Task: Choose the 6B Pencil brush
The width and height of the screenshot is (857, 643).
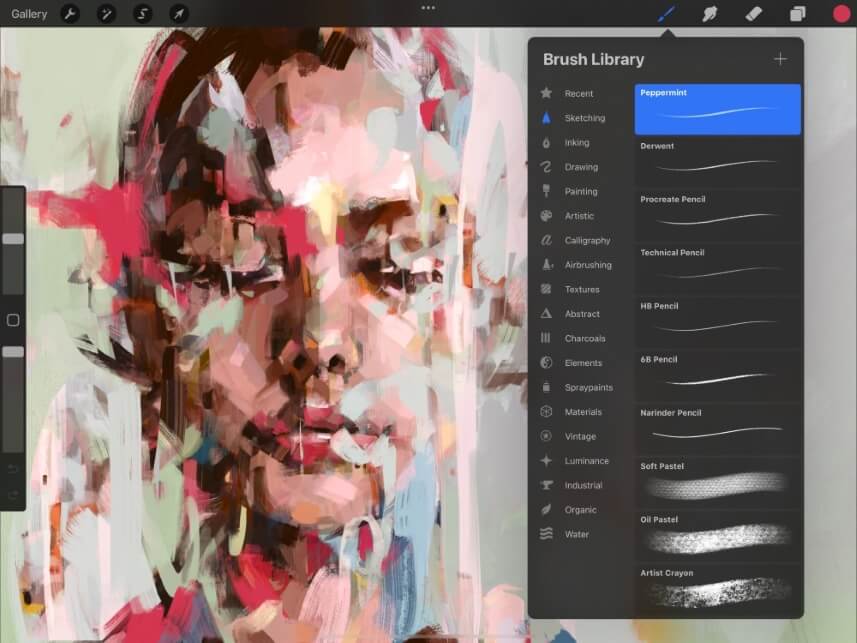Action: (718, 370)
